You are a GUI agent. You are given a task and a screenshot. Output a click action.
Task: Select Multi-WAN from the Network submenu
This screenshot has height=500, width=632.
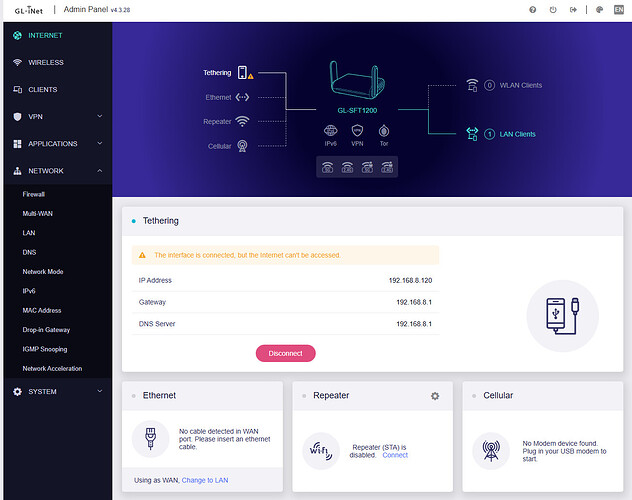[38, 213]
